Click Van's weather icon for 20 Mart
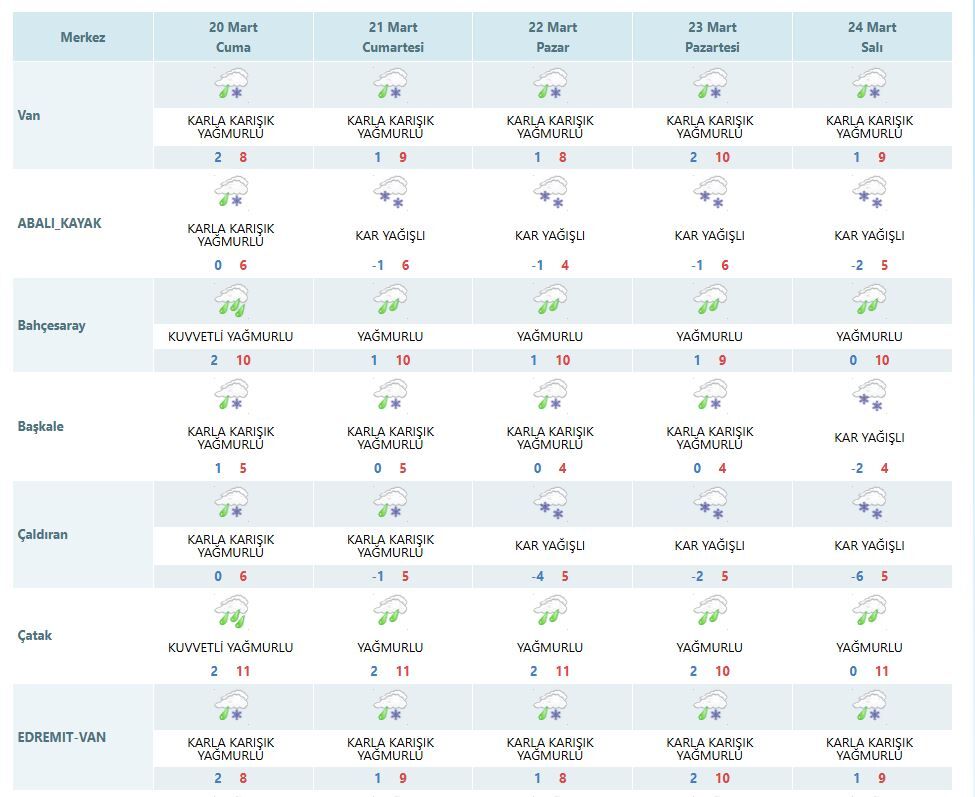Image resolution: width=975 pixels, height=797 pixels. (x=232, y=84)
